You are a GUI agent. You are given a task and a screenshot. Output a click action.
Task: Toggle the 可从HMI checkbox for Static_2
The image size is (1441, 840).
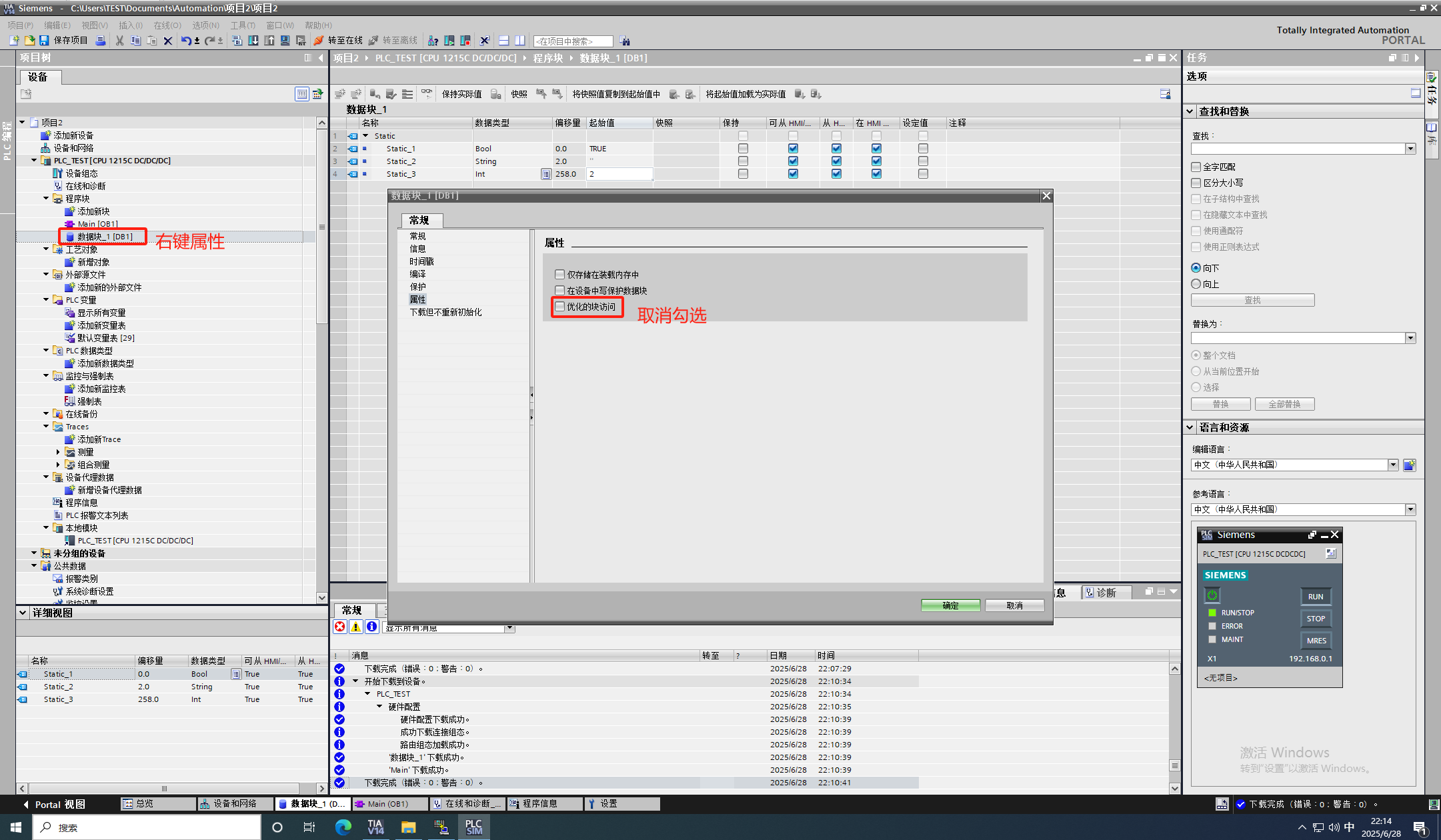pos(794,161)
